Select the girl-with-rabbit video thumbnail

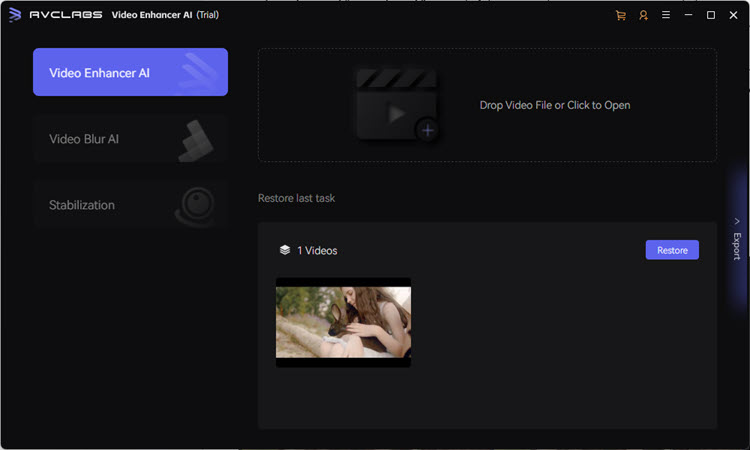(x=343, y=322)
